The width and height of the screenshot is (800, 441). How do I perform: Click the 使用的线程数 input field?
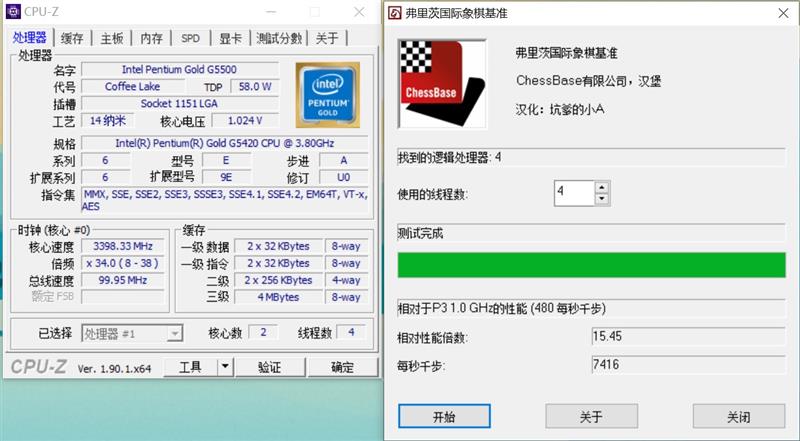click(574, 193)
